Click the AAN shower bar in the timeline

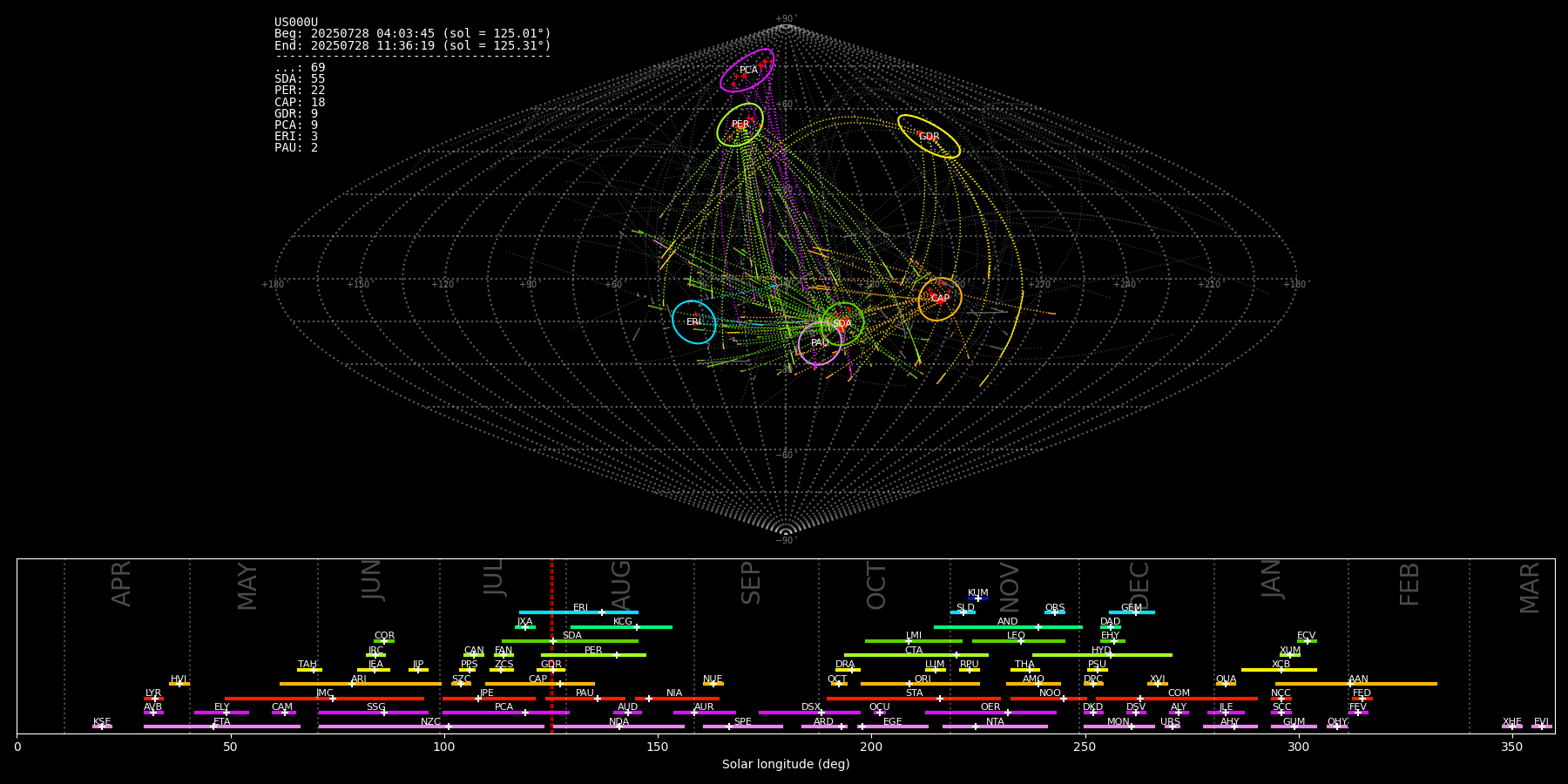(x=1356, y=684)
